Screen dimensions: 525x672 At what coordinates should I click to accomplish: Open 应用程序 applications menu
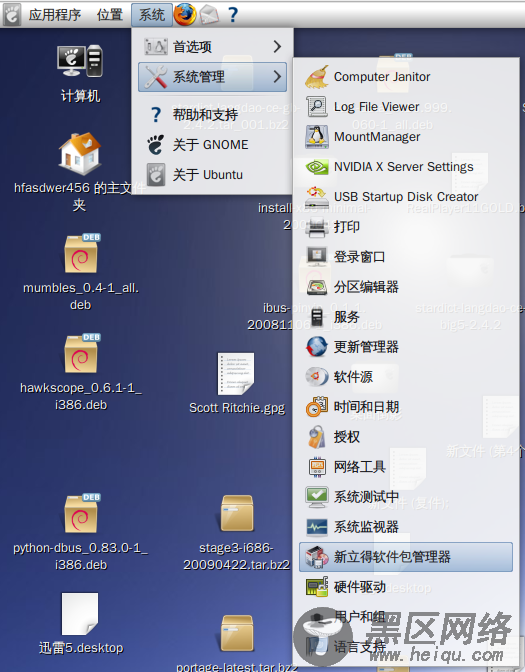point(55,15)
